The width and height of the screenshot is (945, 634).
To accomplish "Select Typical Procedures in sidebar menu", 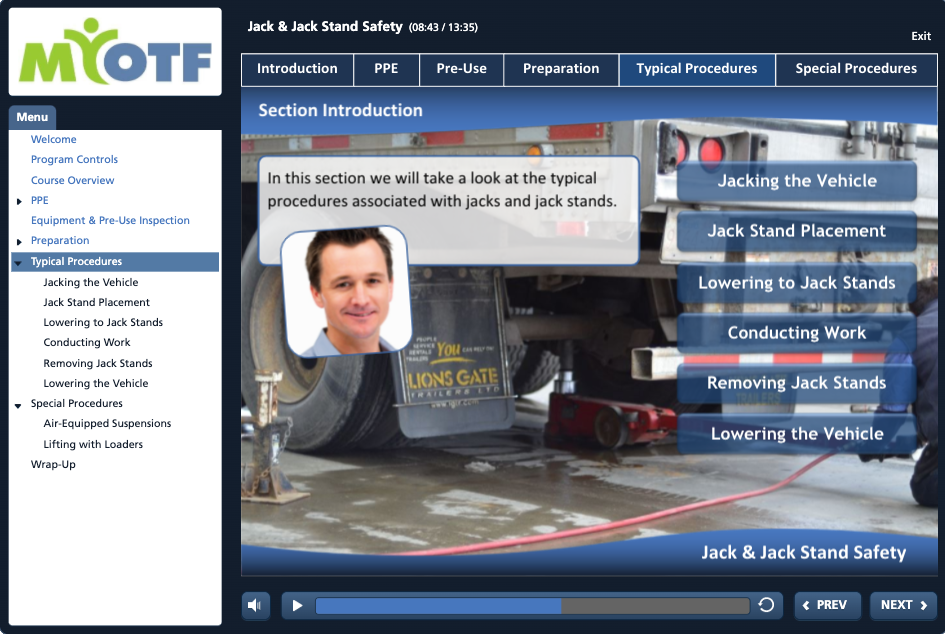I will point(77,262).
